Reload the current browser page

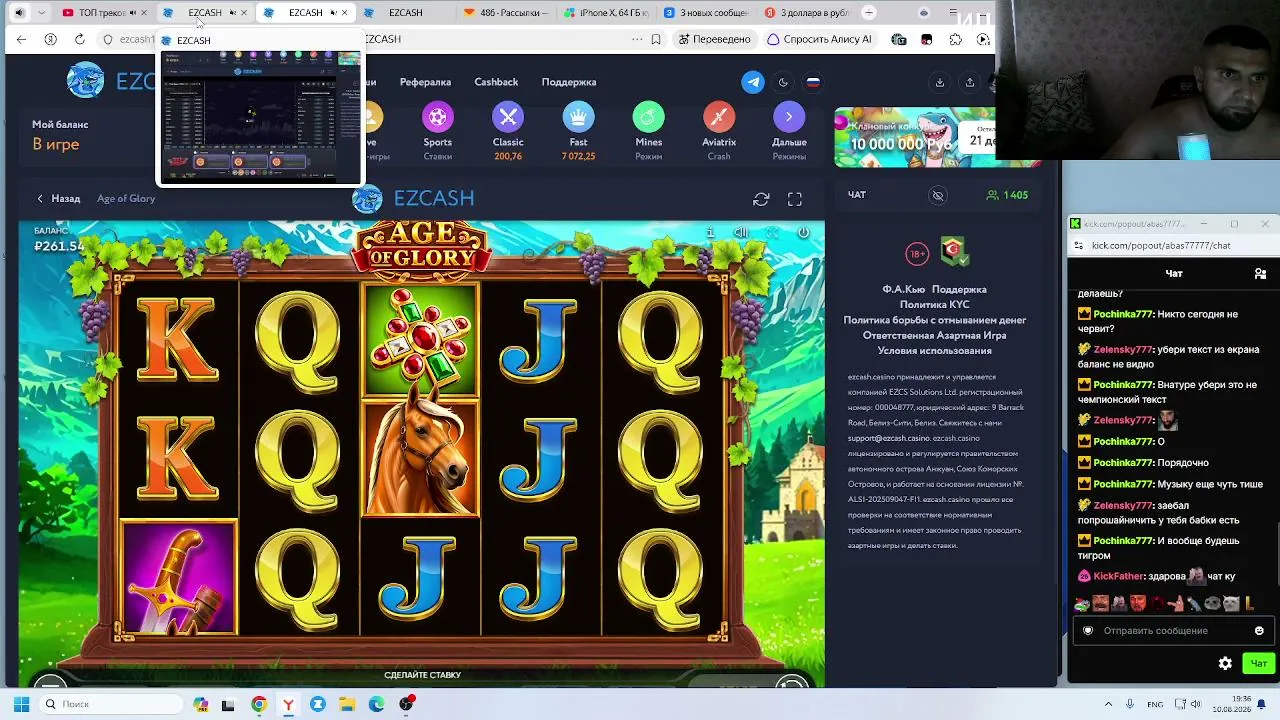[x=79, y=39]
